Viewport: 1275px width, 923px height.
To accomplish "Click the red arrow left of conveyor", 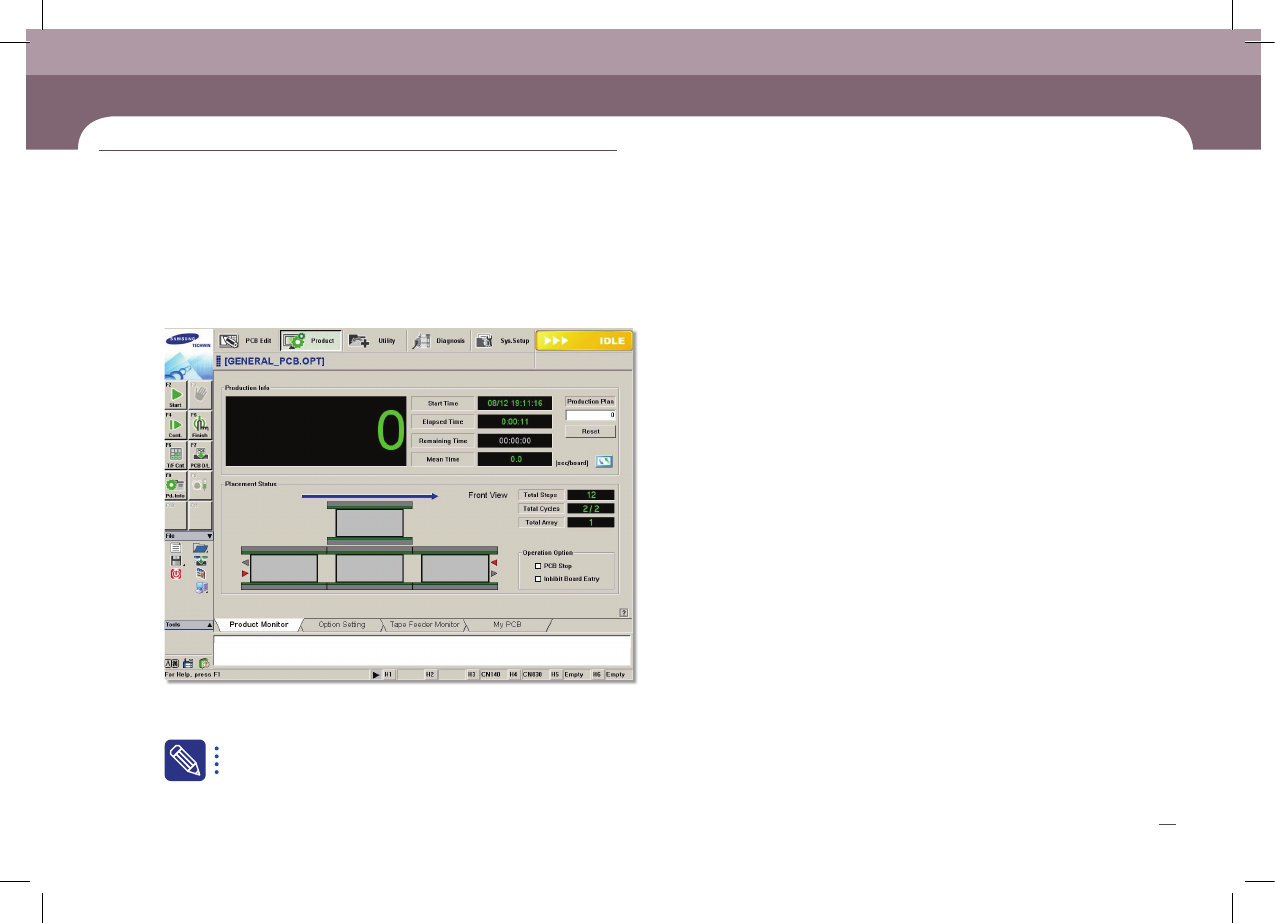I will [246, 574].
